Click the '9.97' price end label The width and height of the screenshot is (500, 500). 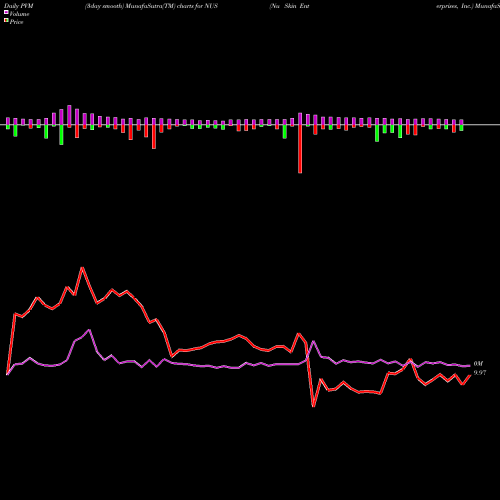coord(480,373)
